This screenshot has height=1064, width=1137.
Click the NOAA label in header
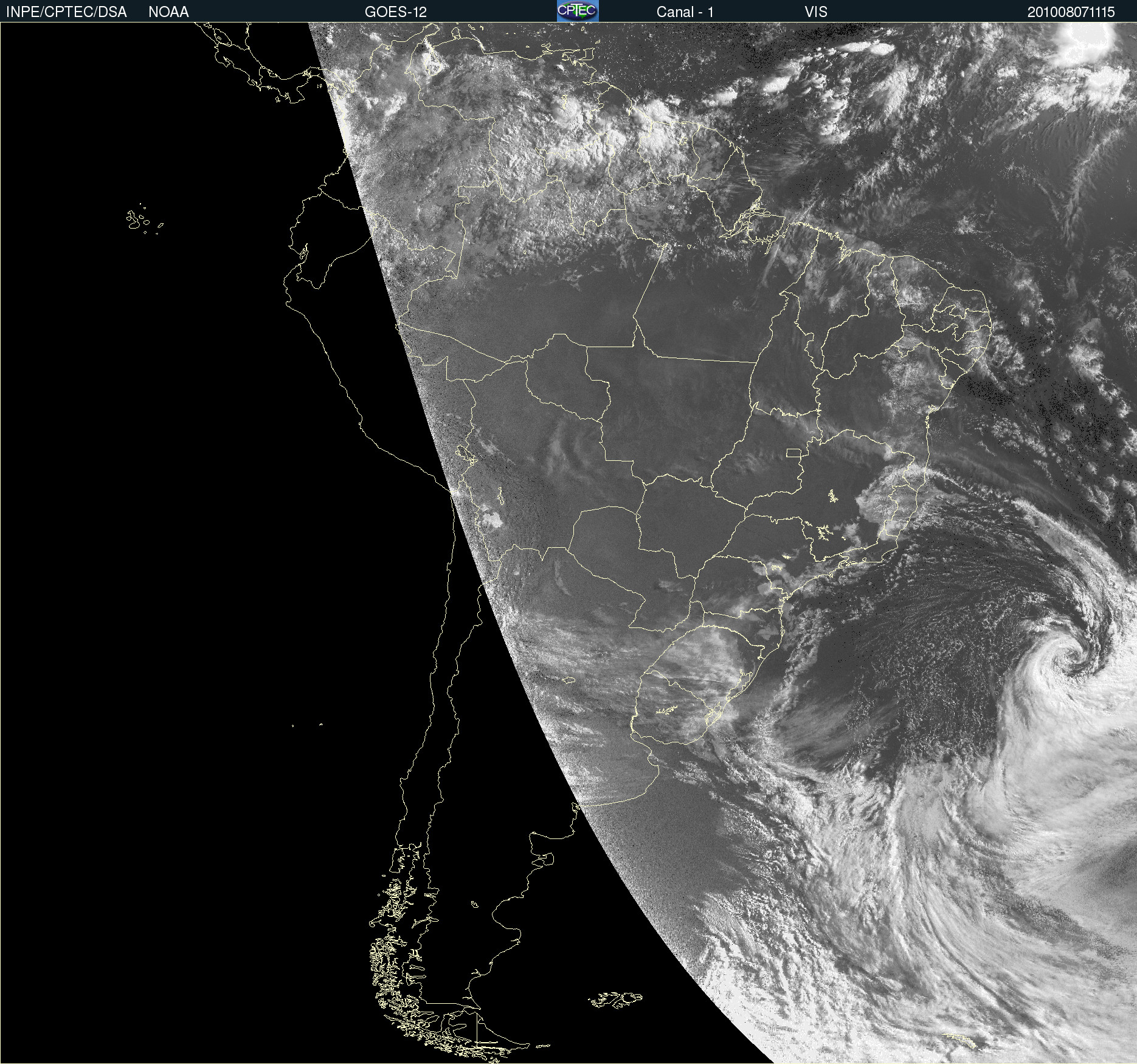[x=168, y=12]
